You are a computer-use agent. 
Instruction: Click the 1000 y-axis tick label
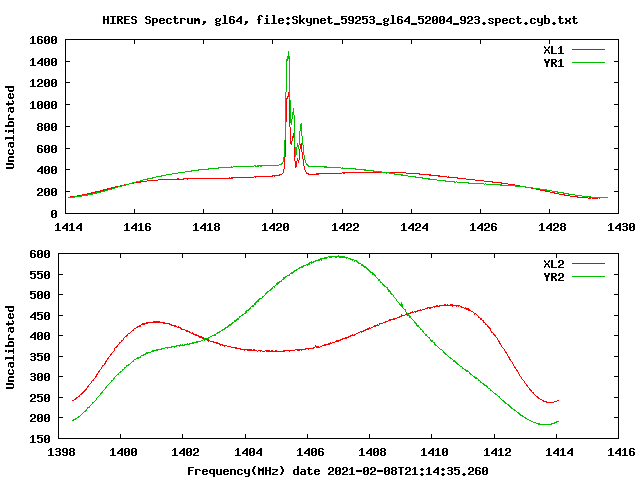tap(43, 105)
